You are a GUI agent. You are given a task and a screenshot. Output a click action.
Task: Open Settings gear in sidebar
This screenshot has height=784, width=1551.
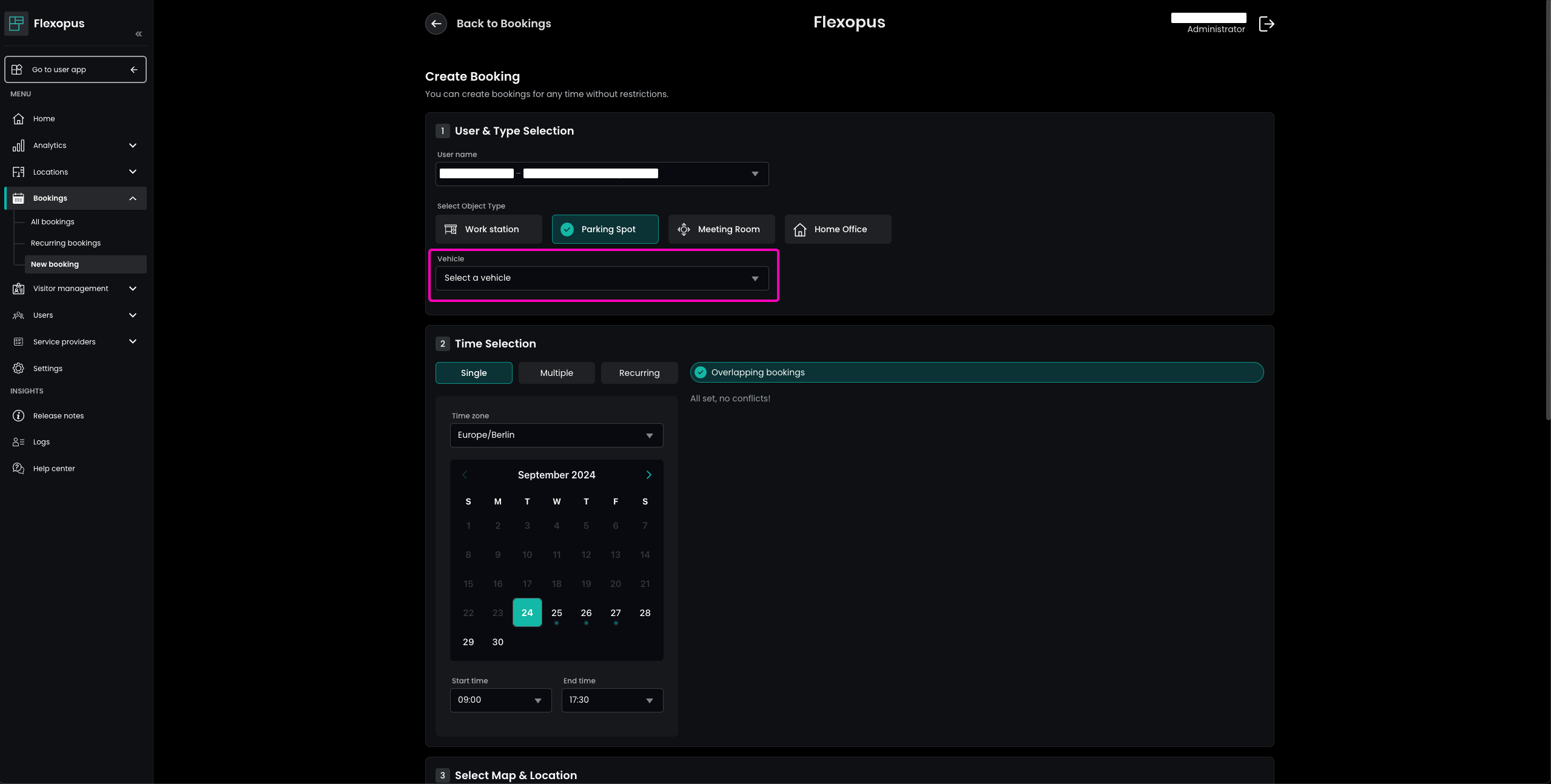pyautogui.click(x=47, y=369)
